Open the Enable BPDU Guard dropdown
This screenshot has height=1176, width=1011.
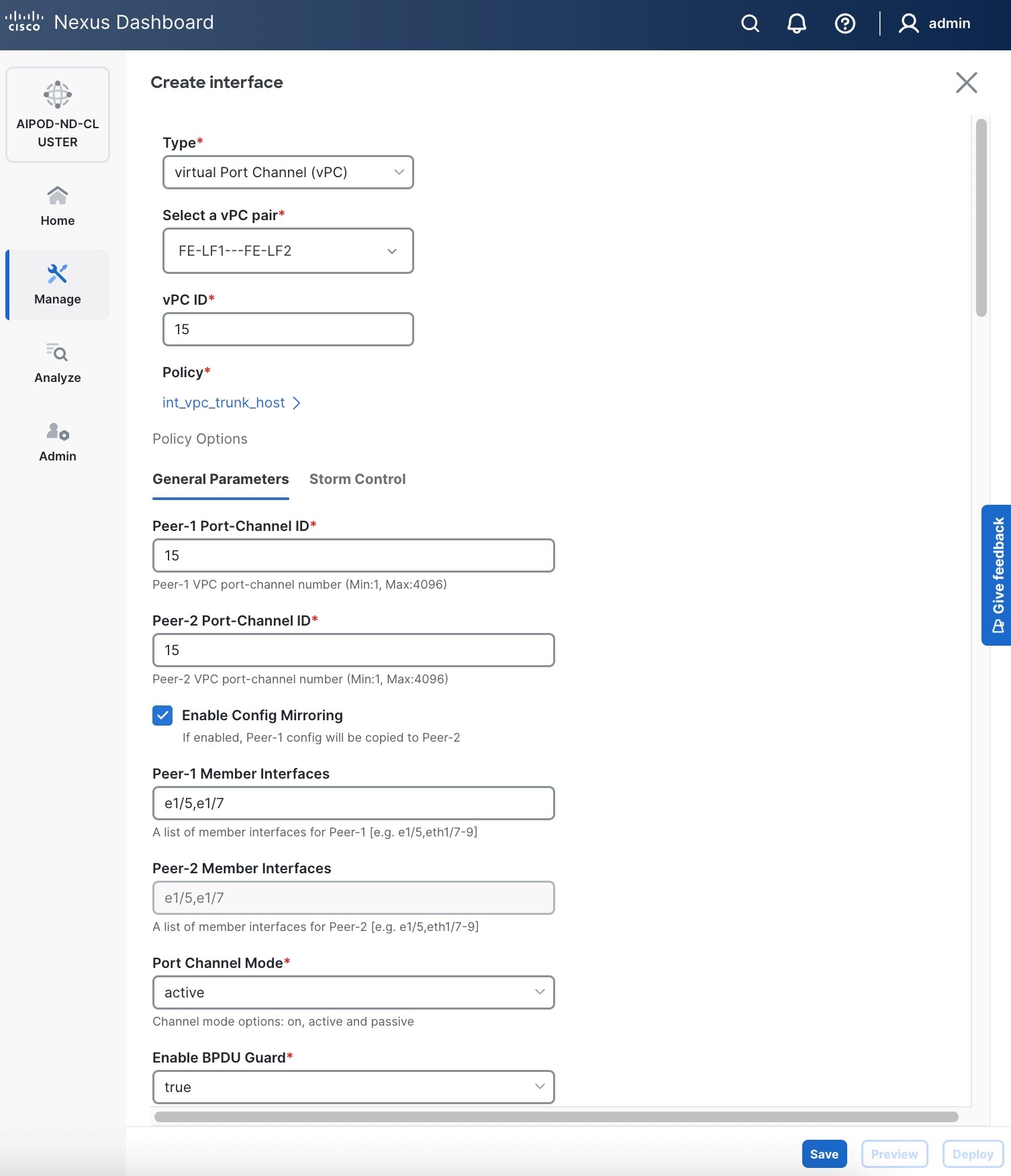(x=353, y=1087)
